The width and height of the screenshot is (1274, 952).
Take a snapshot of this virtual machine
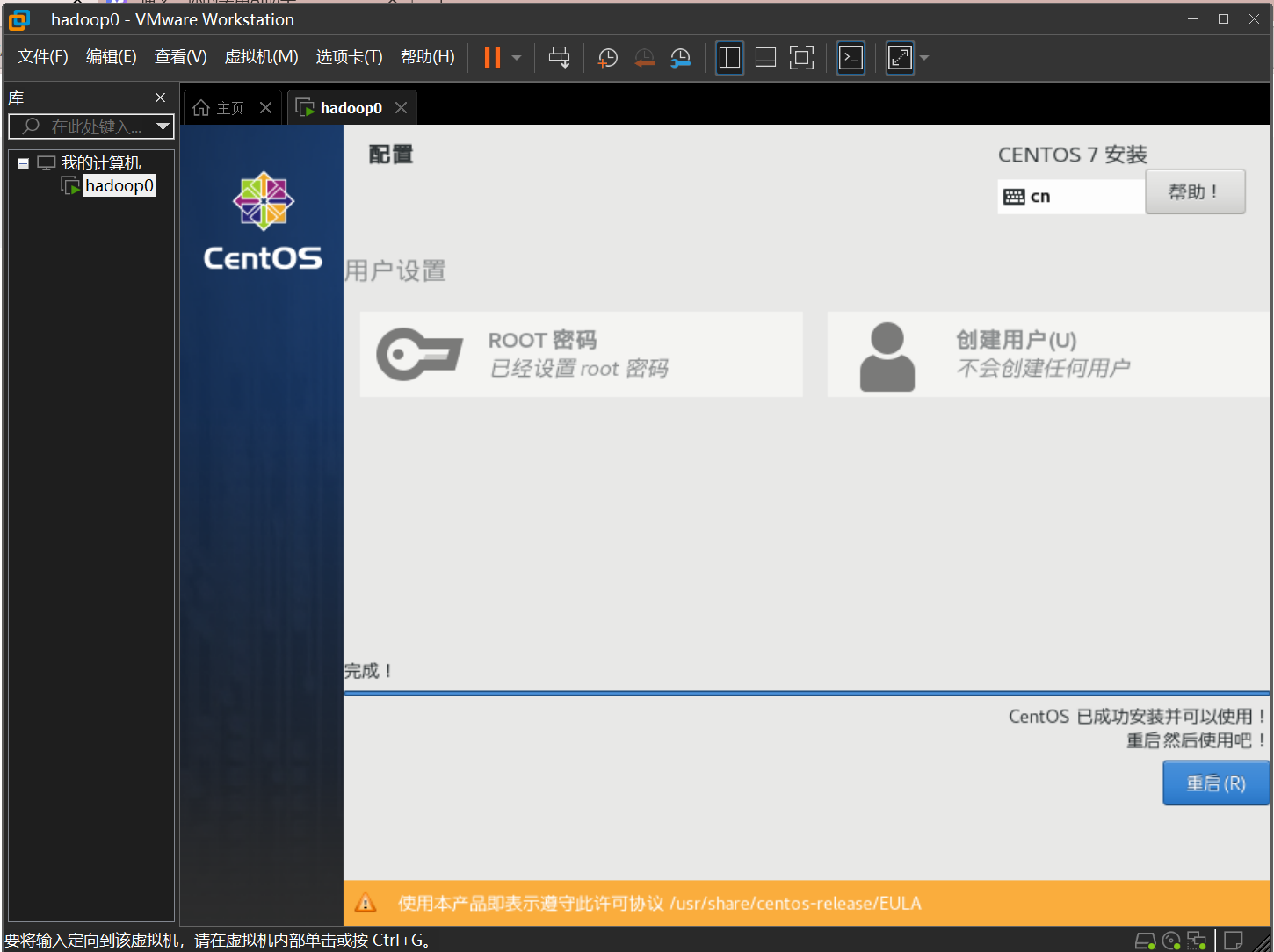point(607,58)
